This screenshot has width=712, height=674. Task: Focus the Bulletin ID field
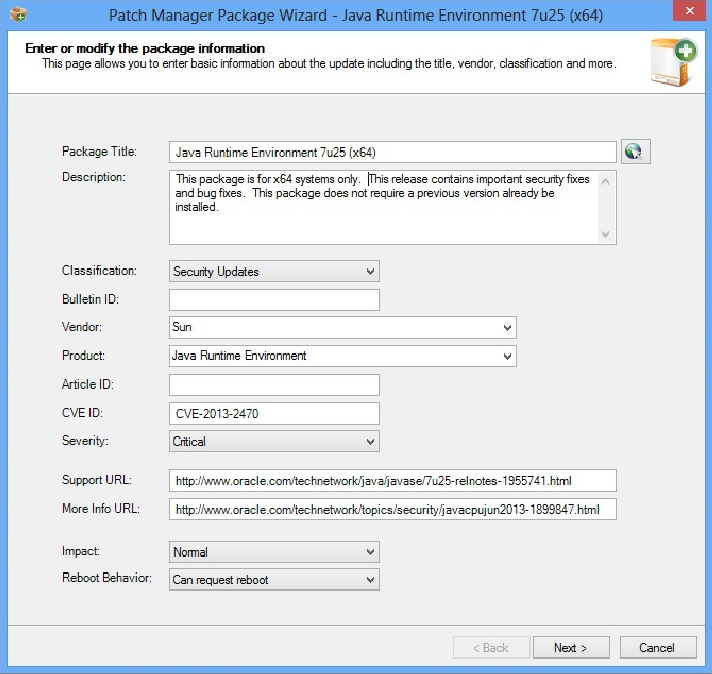[274, 300]
